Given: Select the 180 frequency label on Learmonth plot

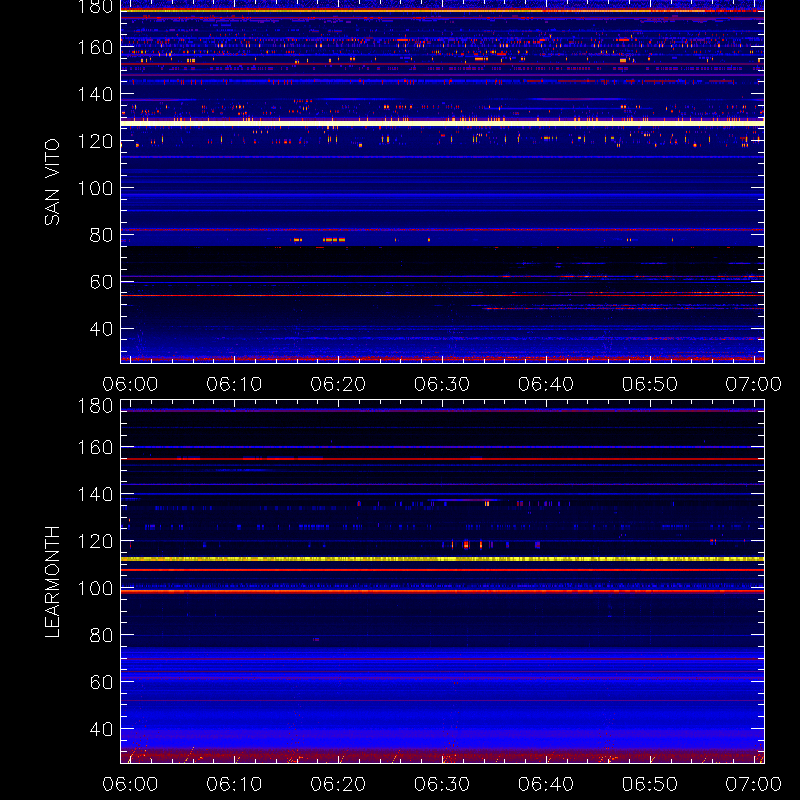Looking at the screenshot, I should pos(95,406).
